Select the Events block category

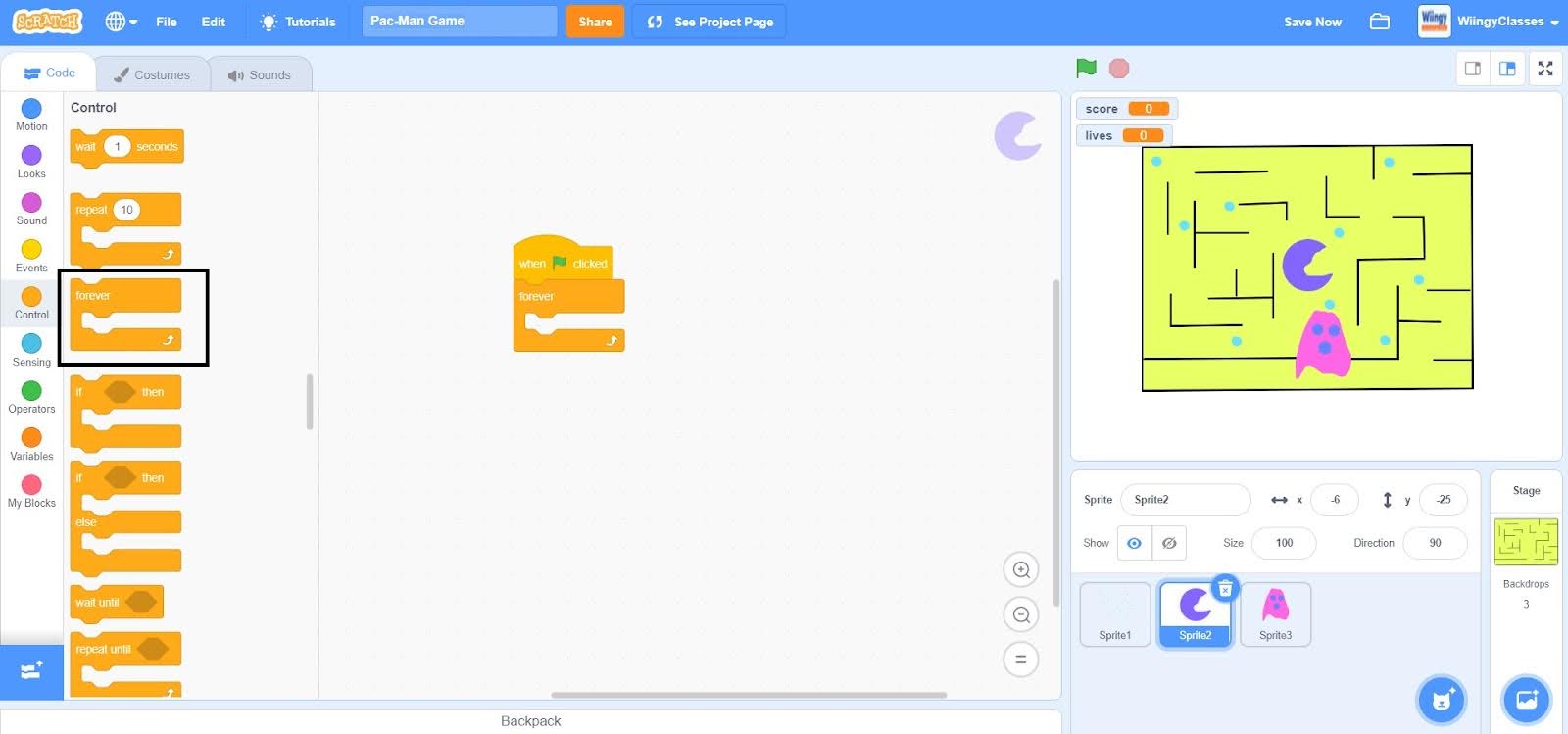[31, 256]
